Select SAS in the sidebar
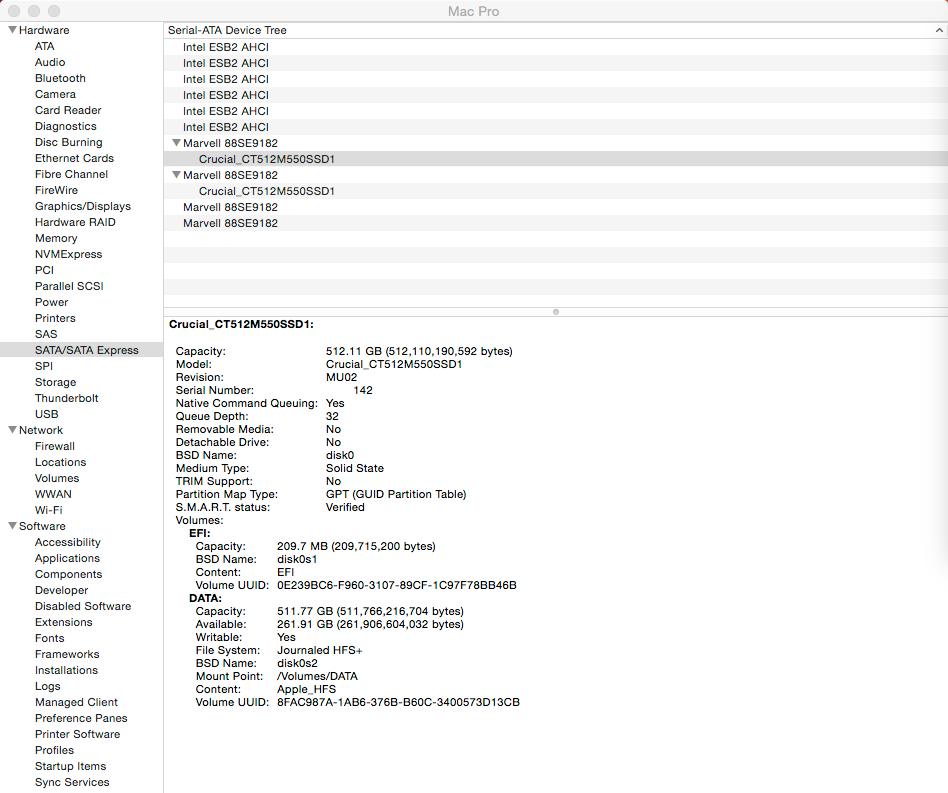This screenshot has height=793, width=948. pyautogui.click(x=46, y=334)
